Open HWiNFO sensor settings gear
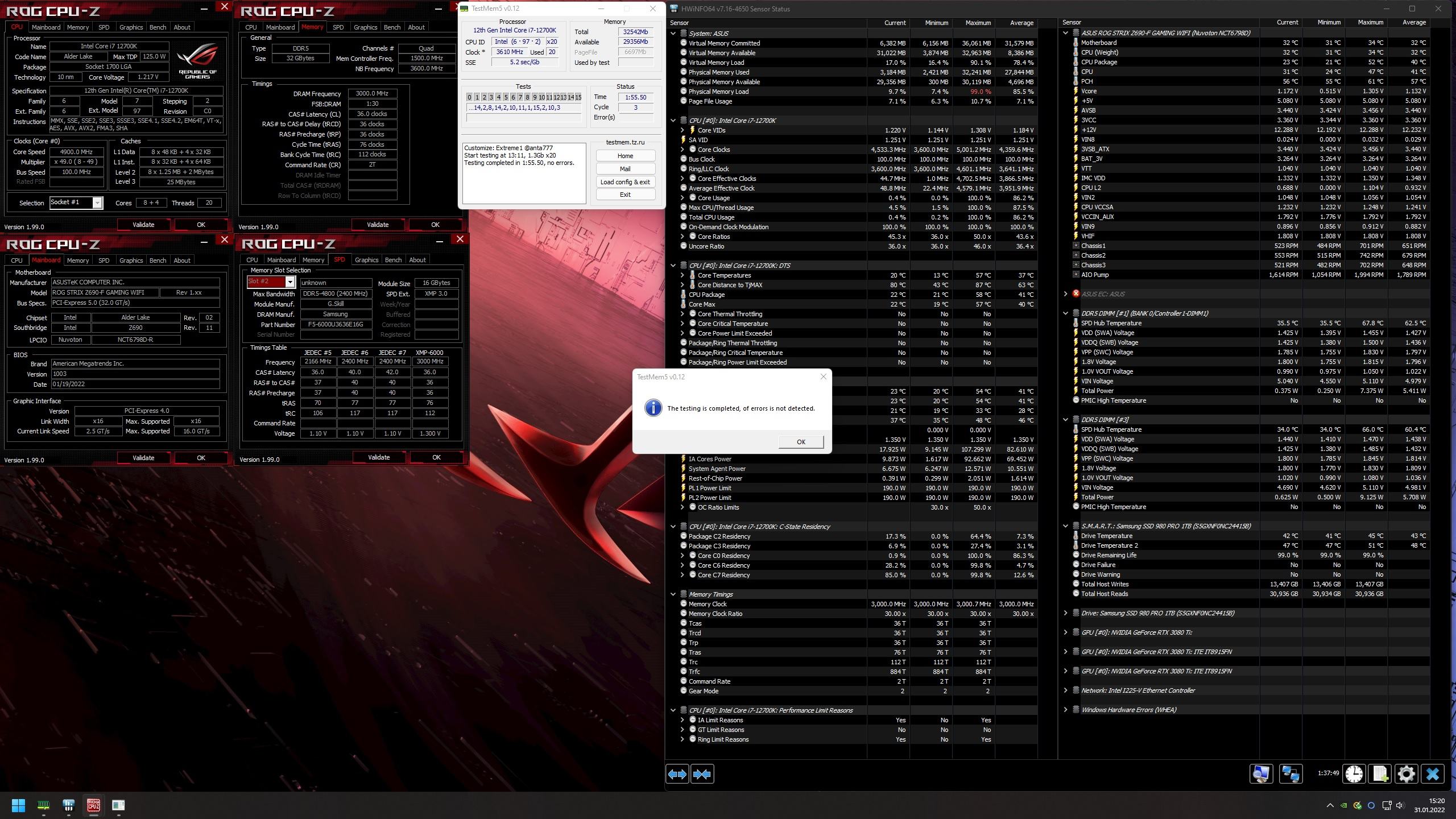 [1407, 774]
